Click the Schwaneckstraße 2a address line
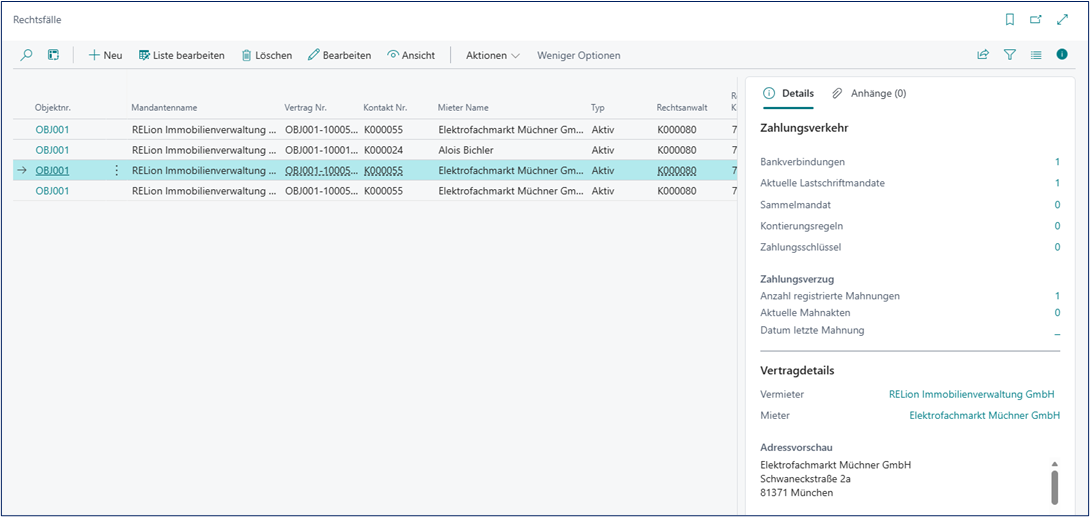This screenshot has height=517, width=1090. [806, 479]
